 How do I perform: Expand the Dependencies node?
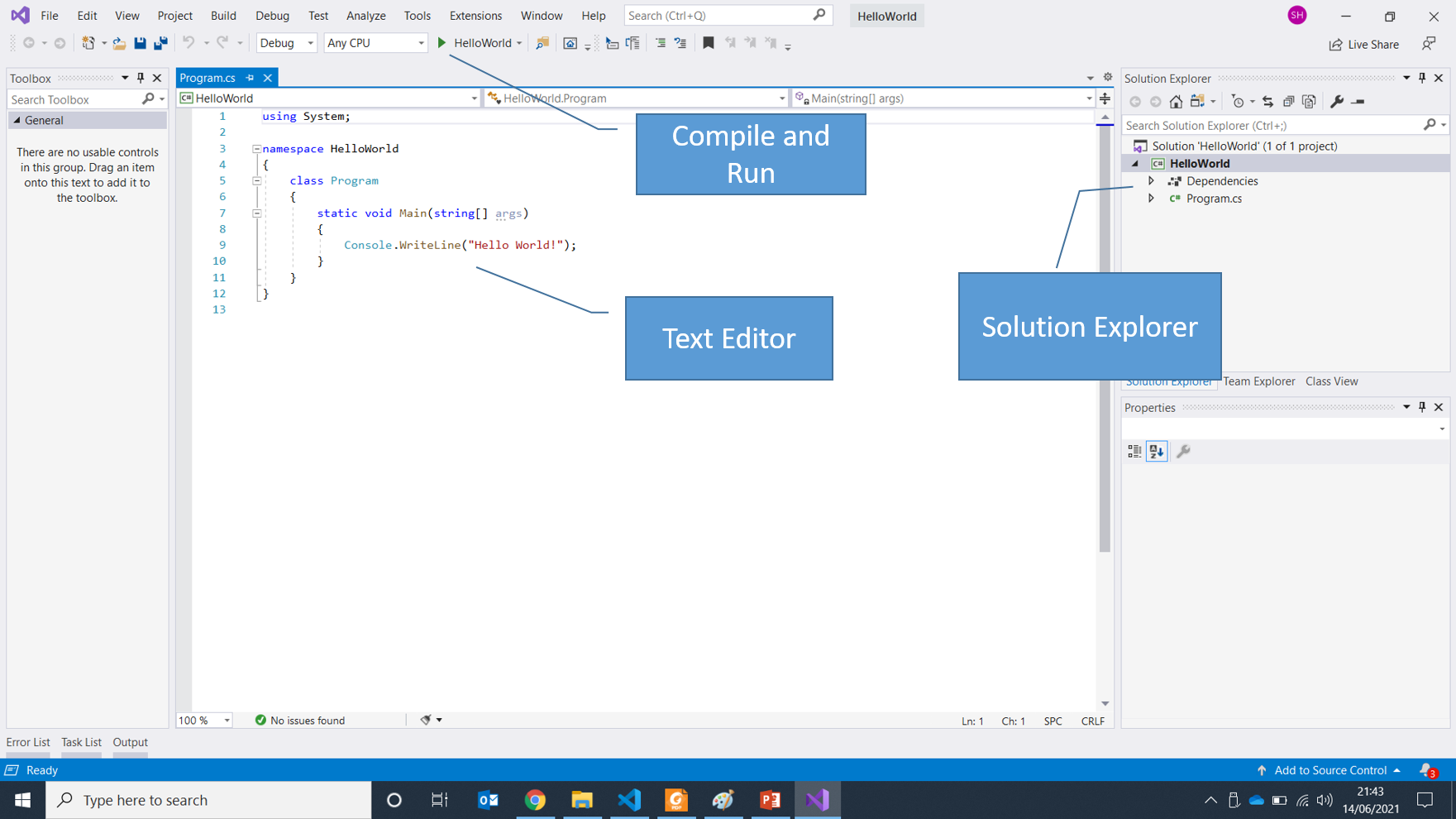[x=1151, y=181]
